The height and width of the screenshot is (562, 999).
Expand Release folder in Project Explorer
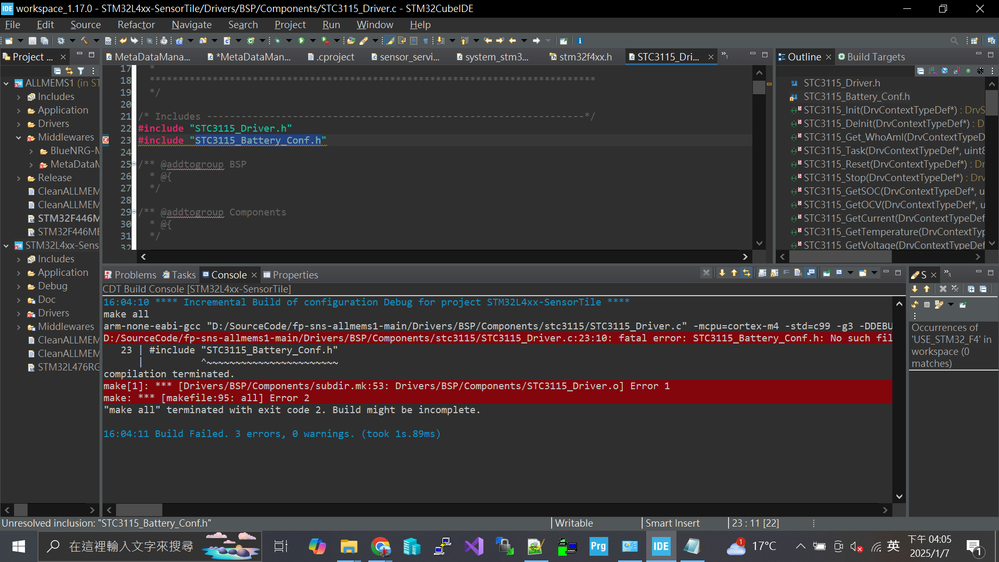point(18,178)
